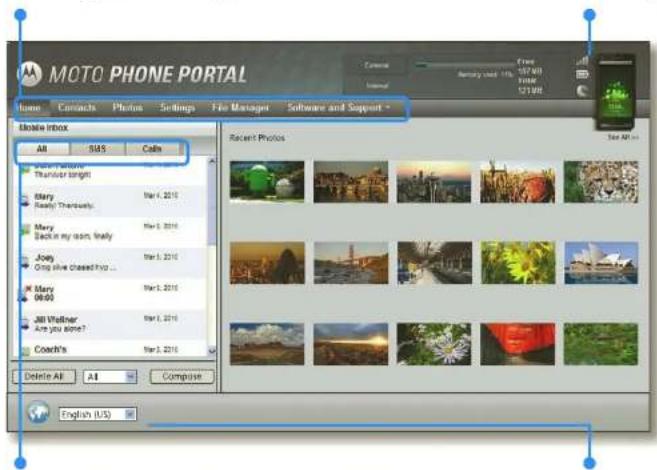Click the Mobile Inbox heading
Screen dimensions: 657x470
click(44, 127)
